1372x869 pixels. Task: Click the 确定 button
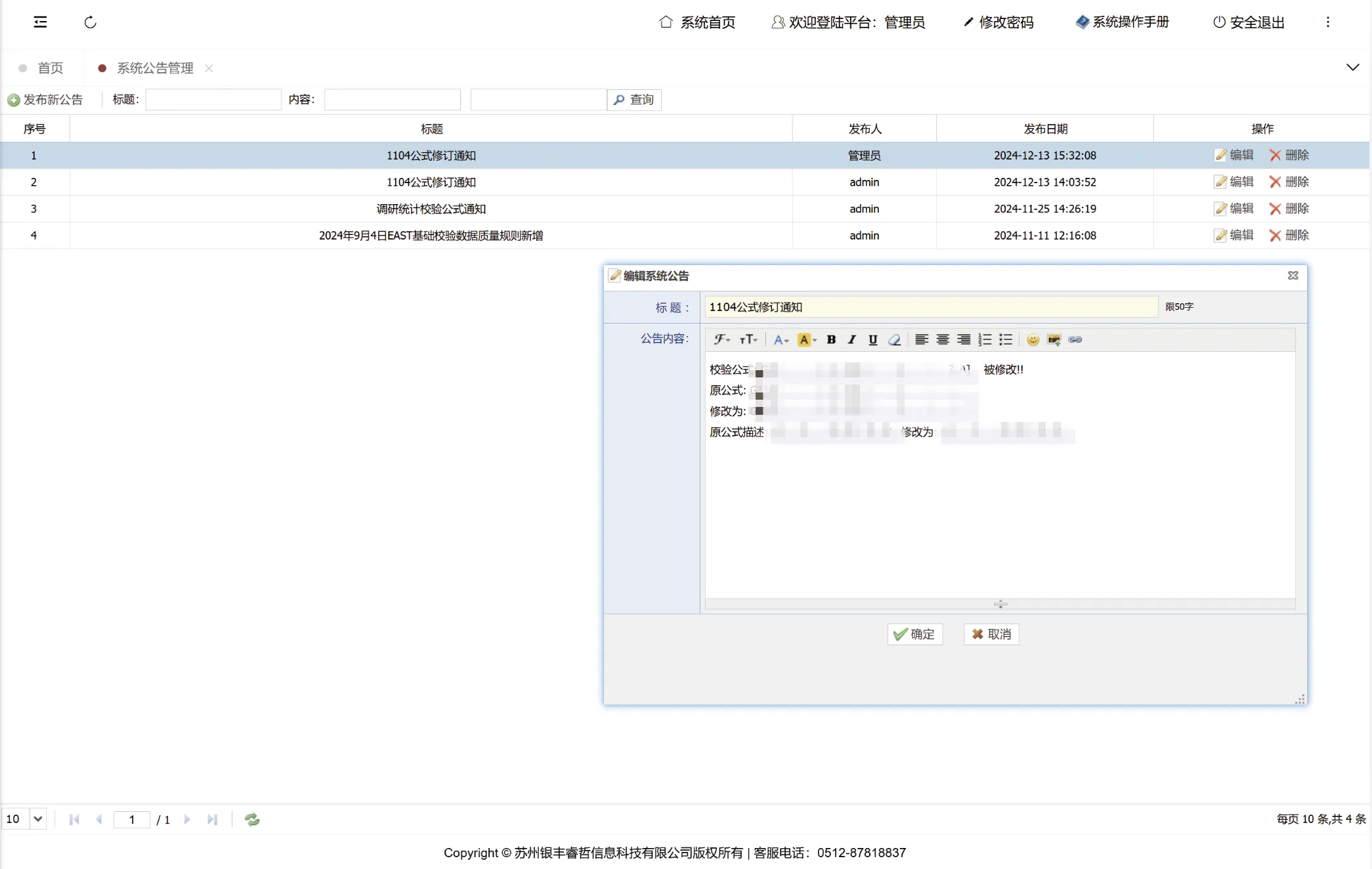(914, 634)
